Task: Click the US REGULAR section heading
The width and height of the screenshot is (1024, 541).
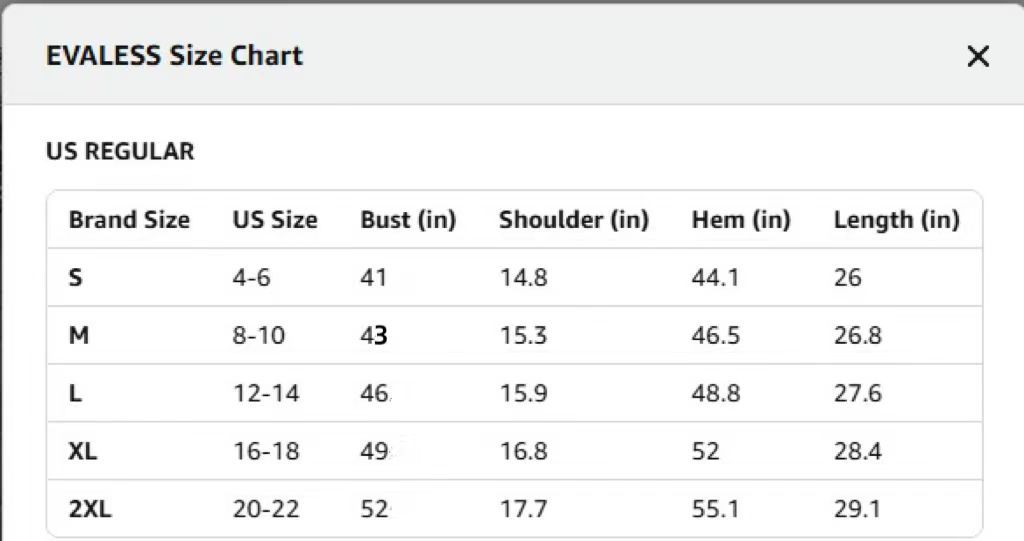Action: [120, 152]
